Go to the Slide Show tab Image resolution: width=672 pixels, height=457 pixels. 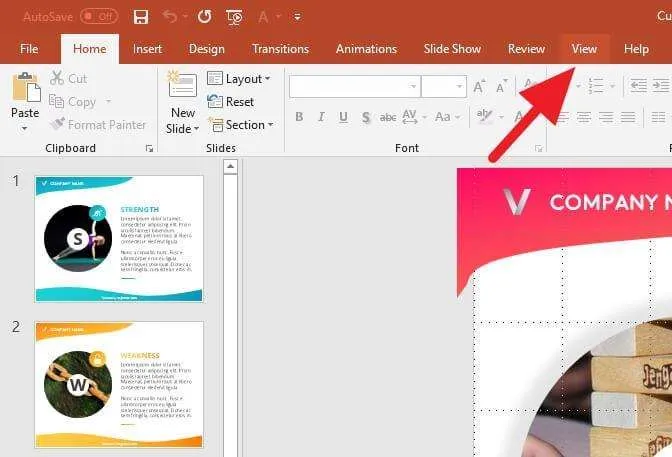click(452, 49)
